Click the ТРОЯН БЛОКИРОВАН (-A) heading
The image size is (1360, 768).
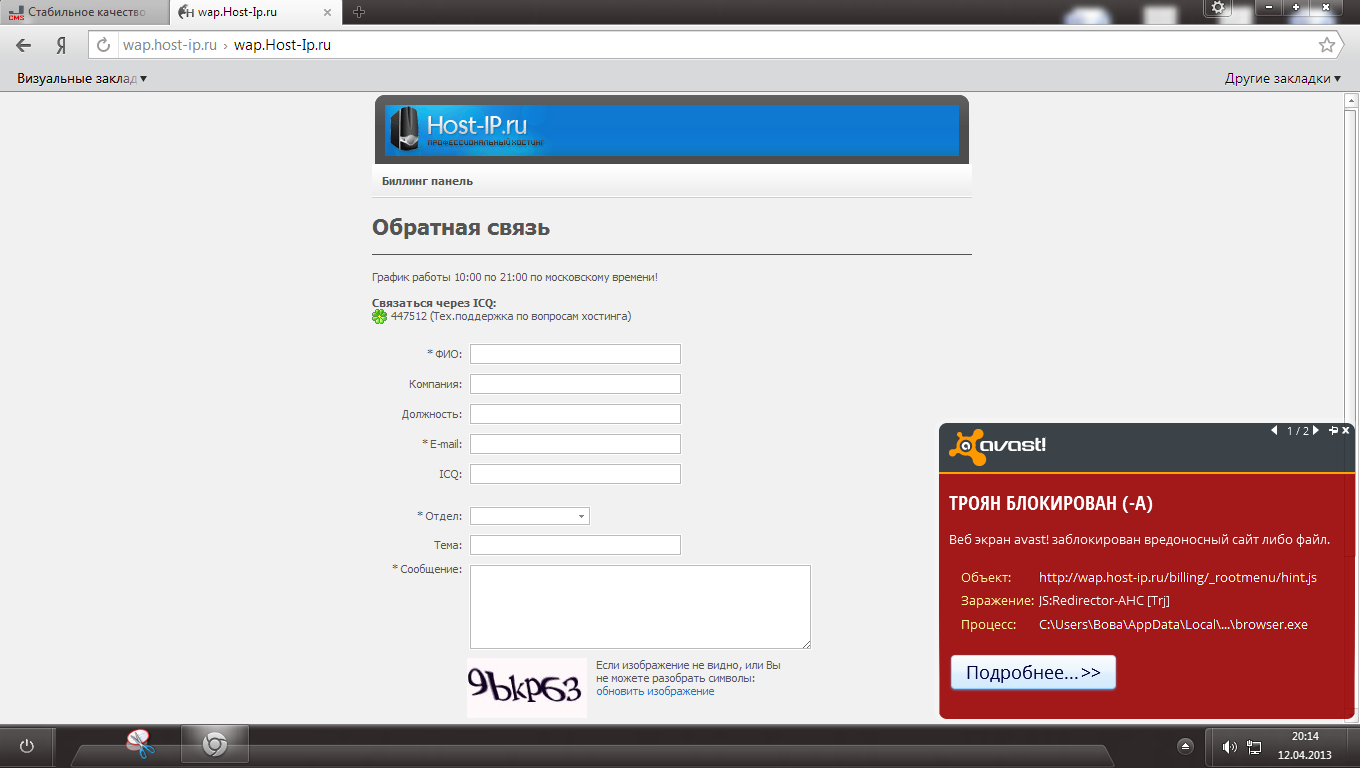point(1051,504)
